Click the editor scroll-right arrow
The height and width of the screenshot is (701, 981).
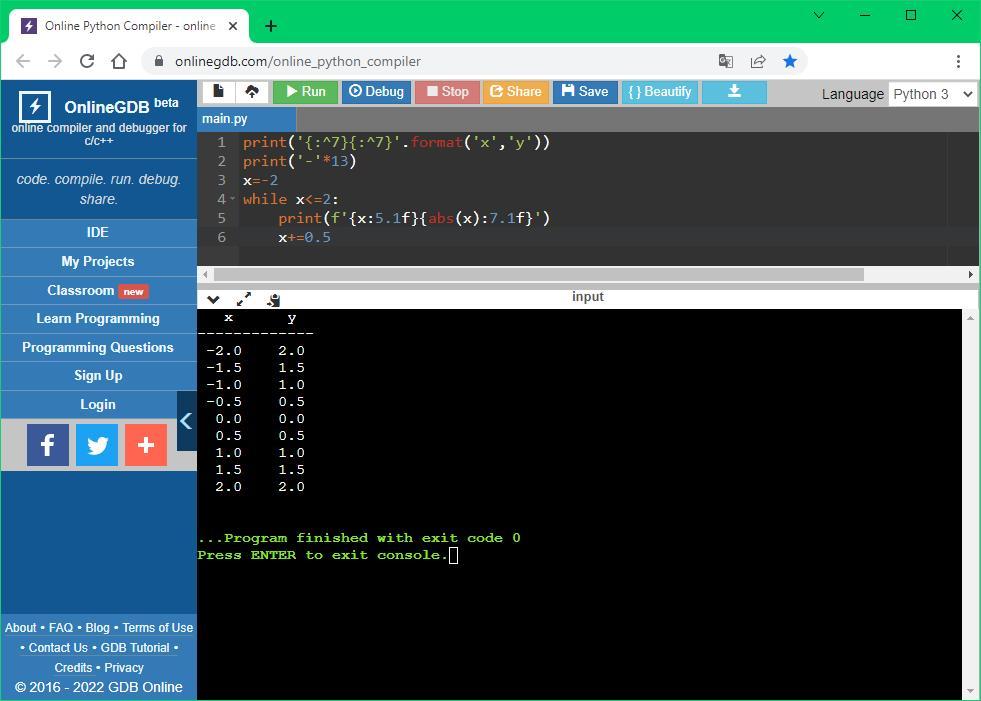[970, 274]
